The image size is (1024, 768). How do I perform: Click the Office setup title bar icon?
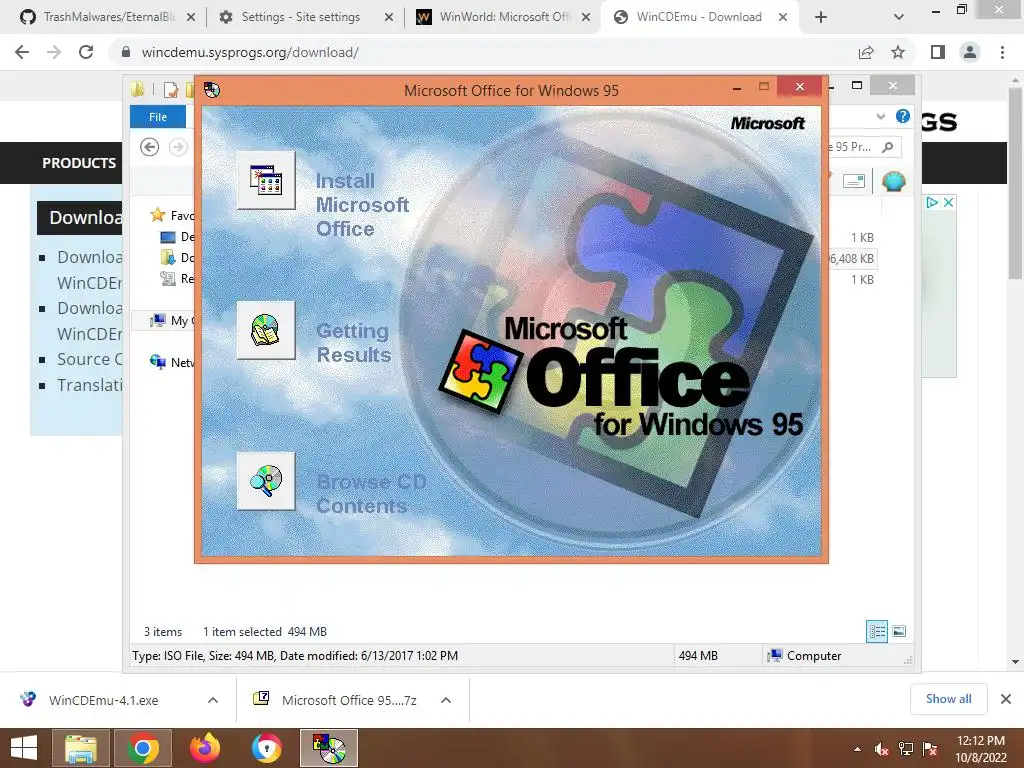click(x=212, y=90)
